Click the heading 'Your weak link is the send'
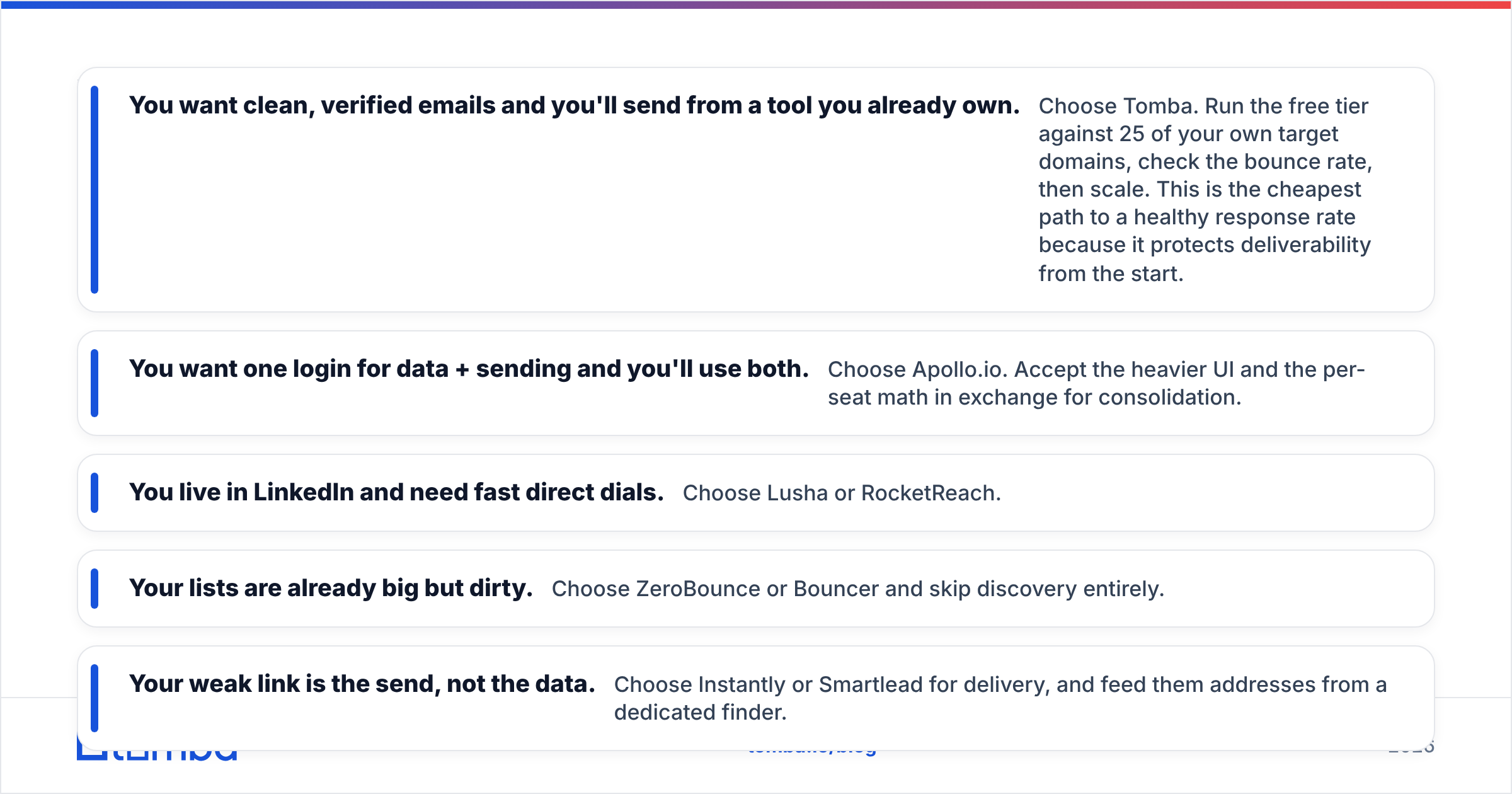The height and width of the screenshot is (794, 1512). [362, 684]
